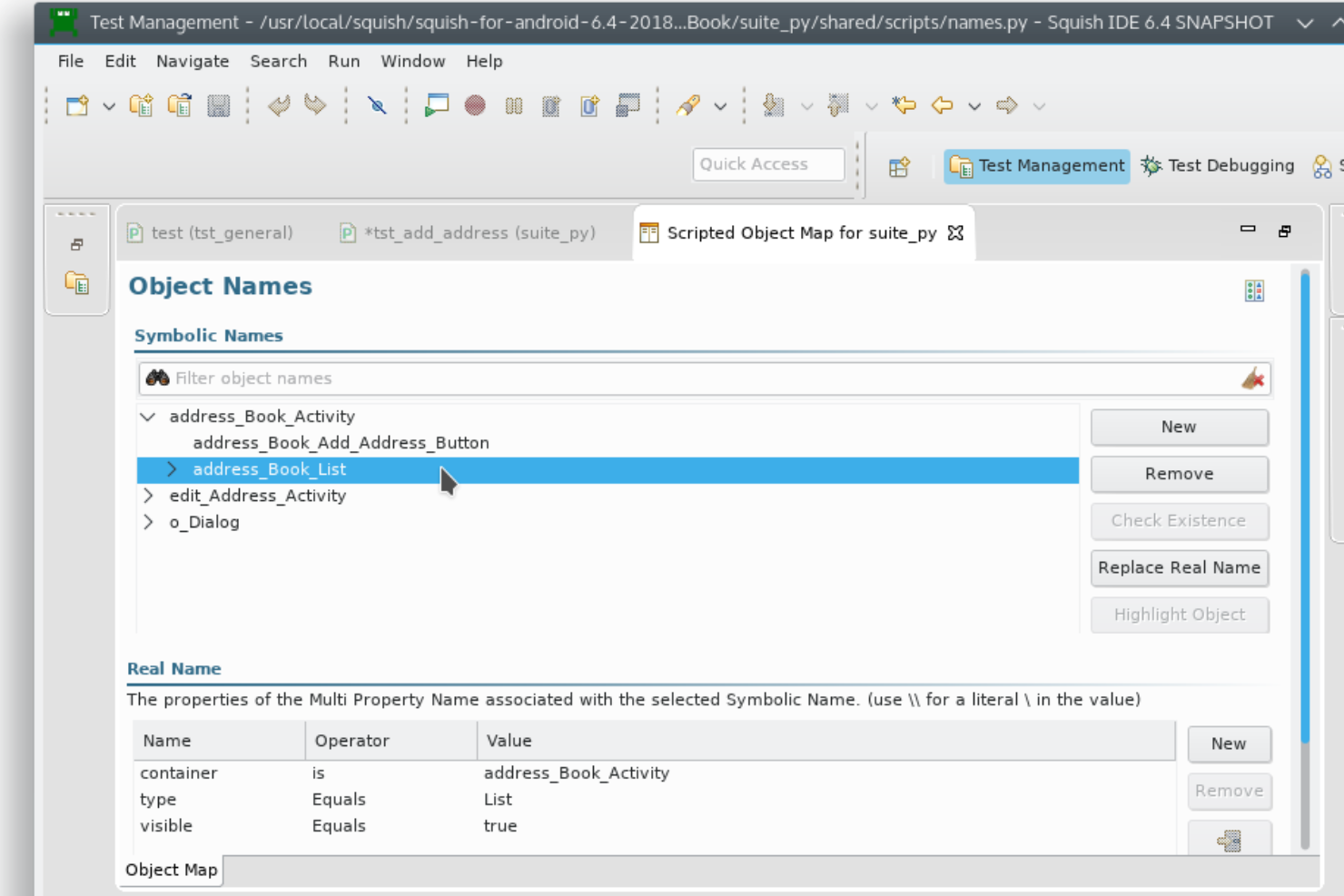Switch to the Test Management perspective

click(1037, 166)
